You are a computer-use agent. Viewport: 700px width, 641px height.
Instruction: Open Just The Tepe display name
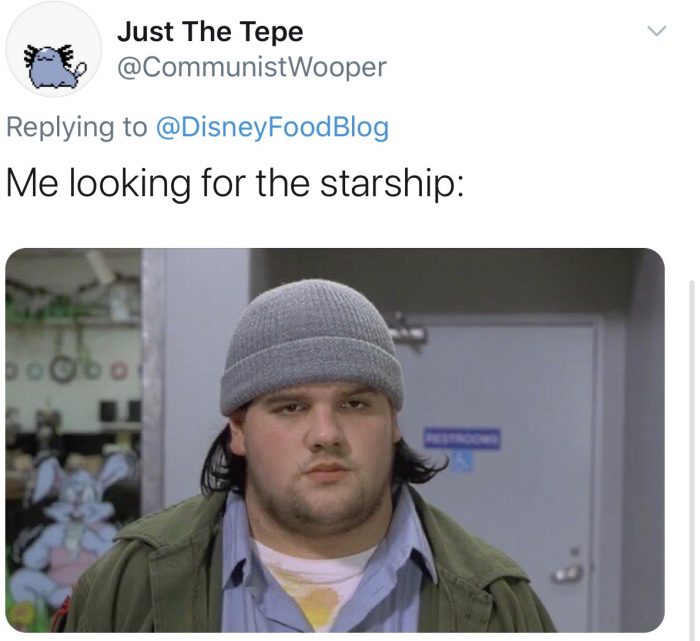point(210,32)
